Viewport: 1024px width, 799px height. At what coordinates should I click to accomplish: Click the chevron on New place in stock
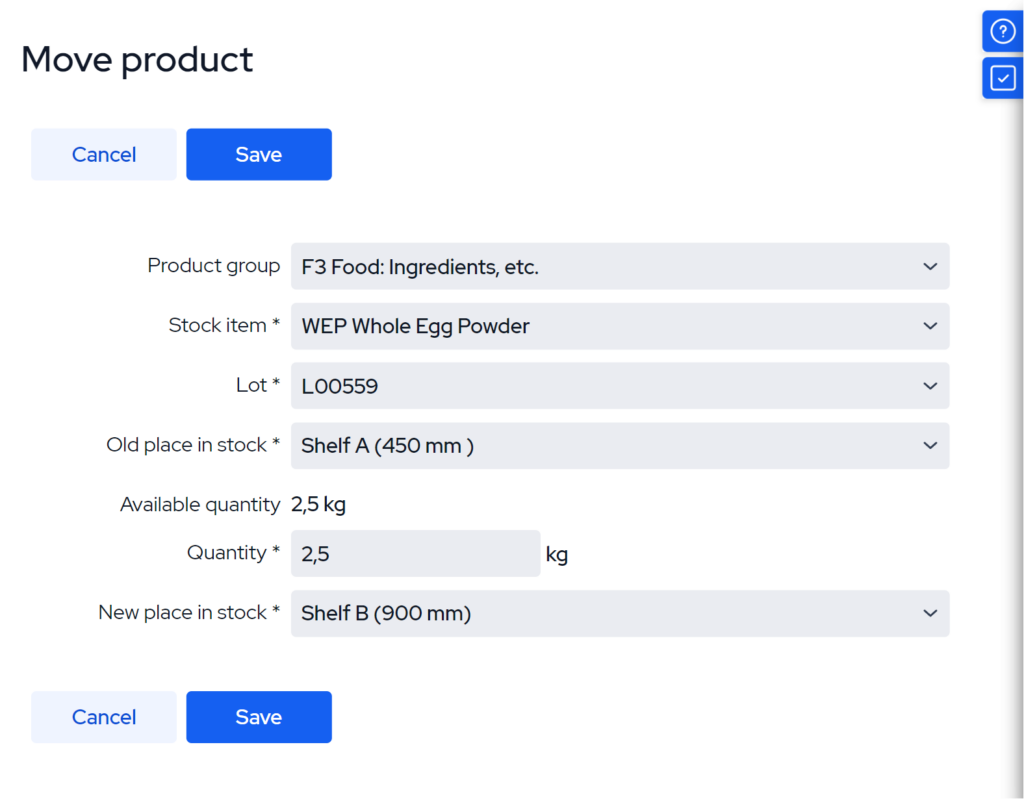click(x=929, y=613)
